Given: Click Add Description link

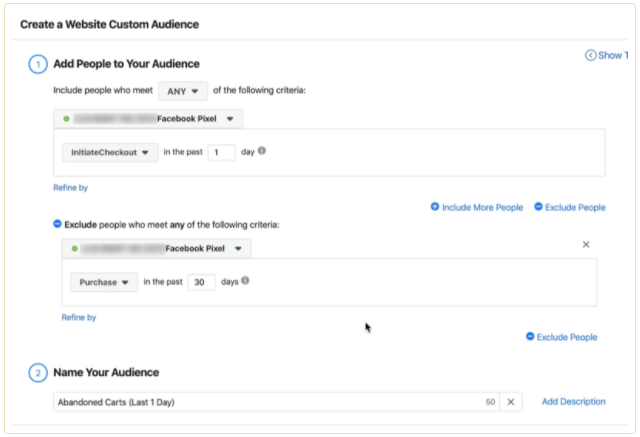Looking at the screenshot, I should pos(573,402).
